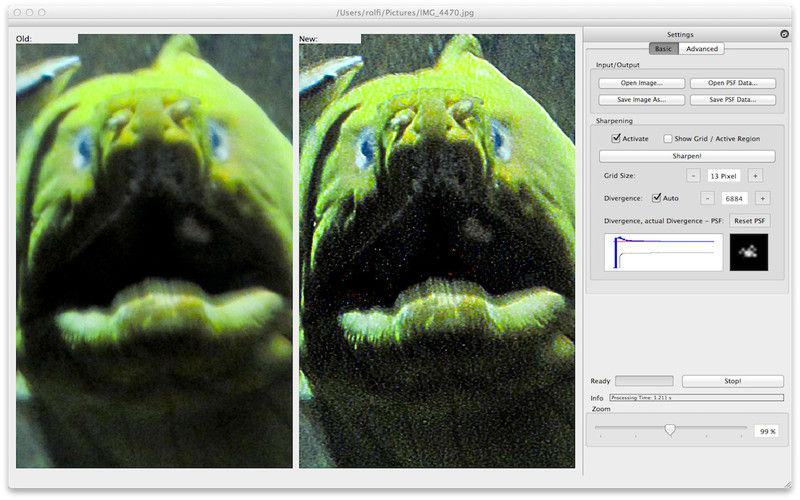Viewport: 800px width, 500px height.
Task: Open PSF Data file button
Action: coord(733,83)
